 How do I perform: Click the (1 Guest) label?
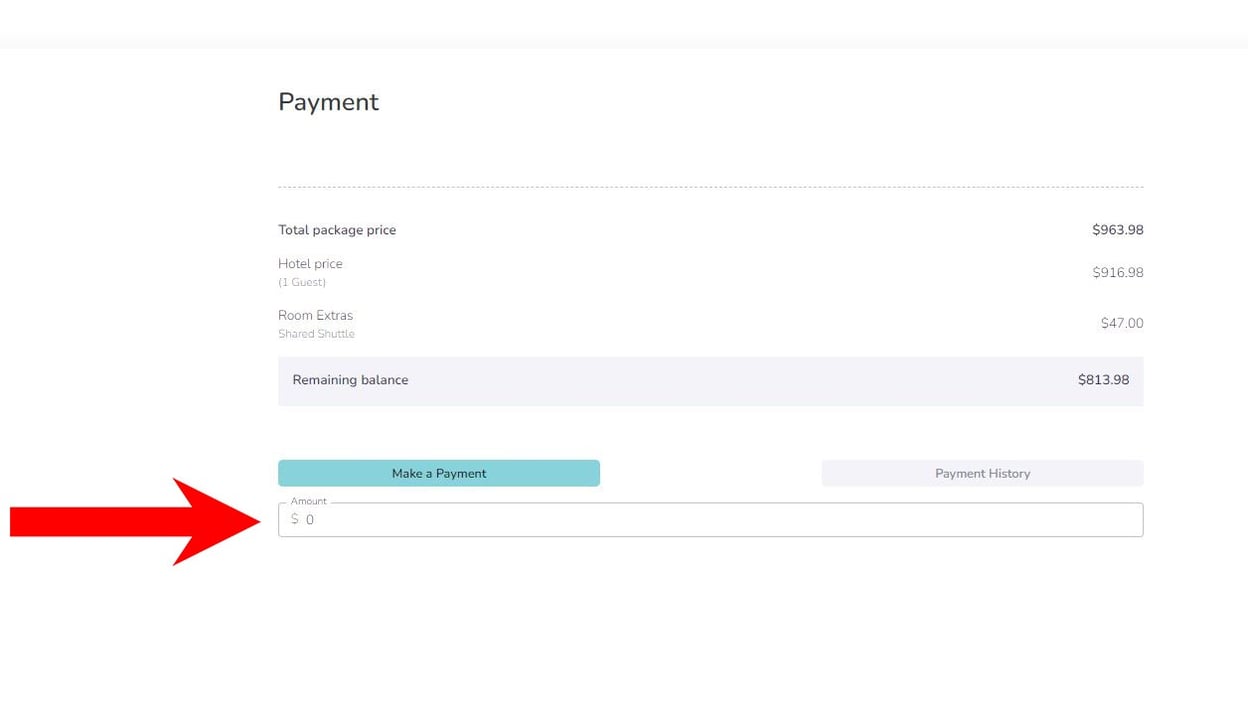(301, 282)
